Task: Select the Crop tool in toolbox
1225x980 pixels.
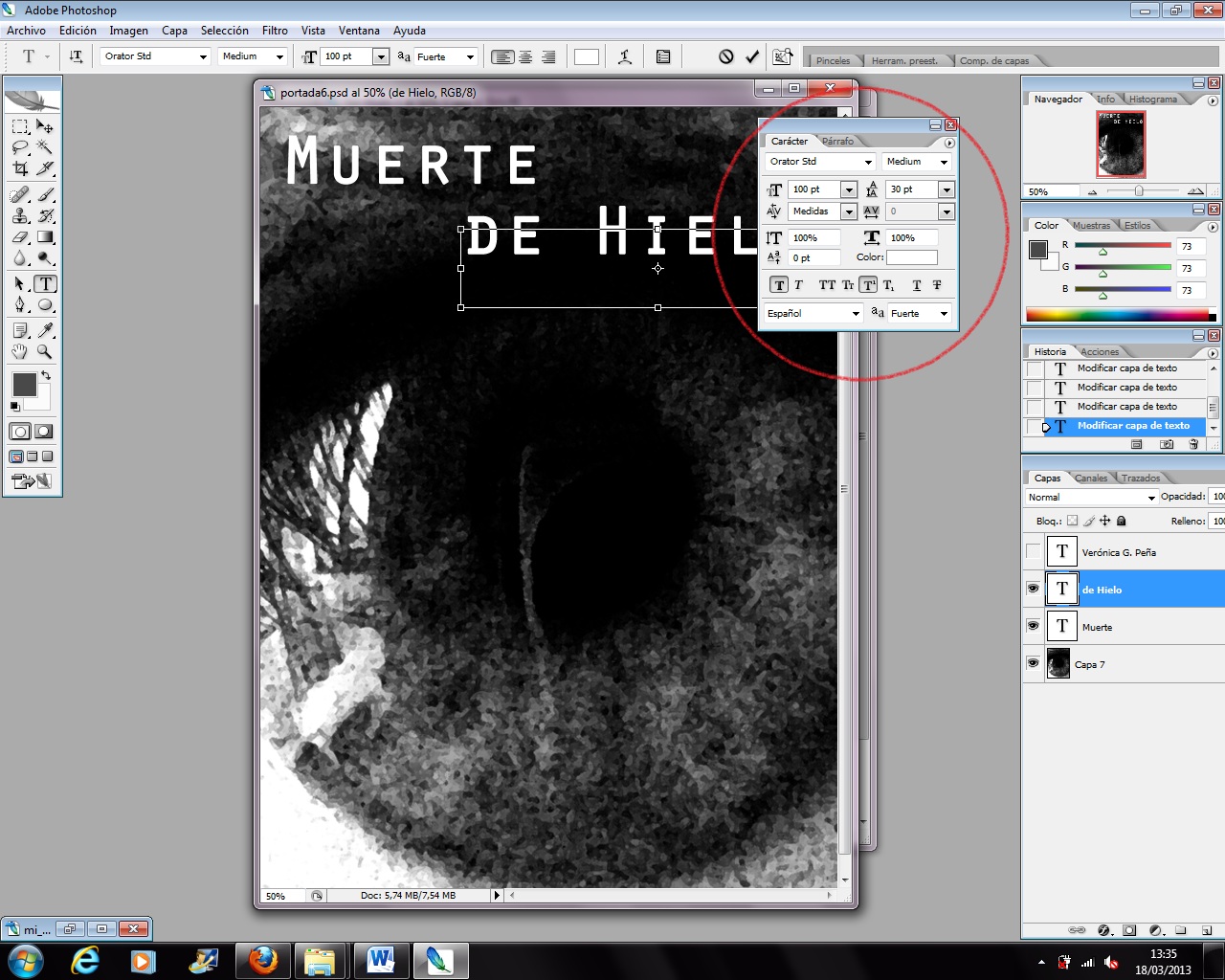Action: [20, 168]
